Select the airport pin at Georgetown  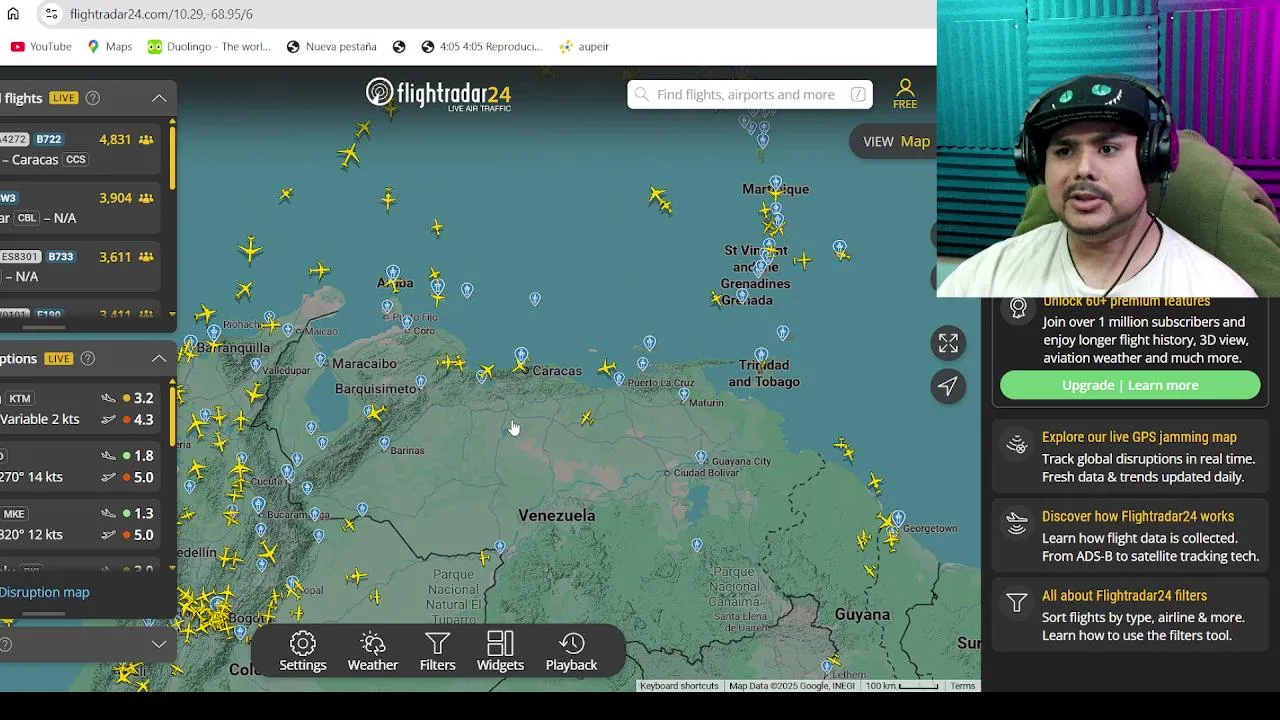point(898,518)
